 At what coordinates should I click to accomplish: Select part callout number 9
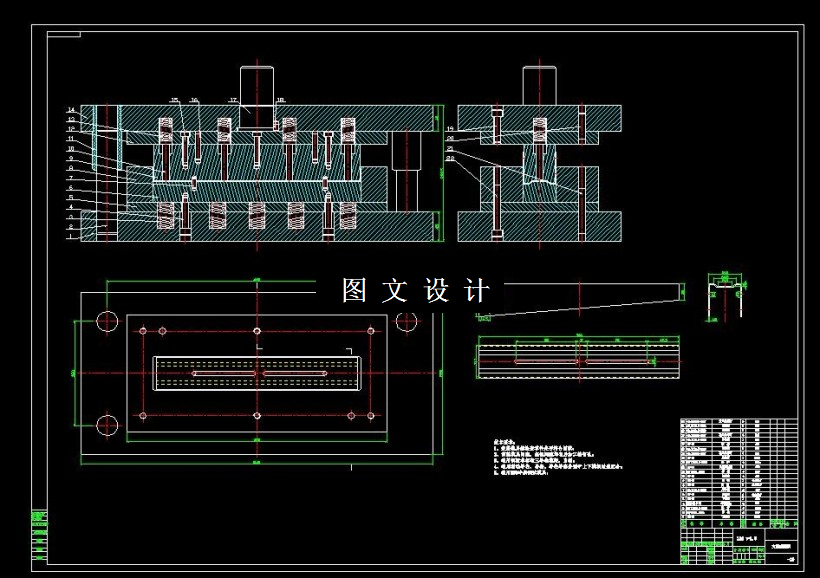[71, 158]
